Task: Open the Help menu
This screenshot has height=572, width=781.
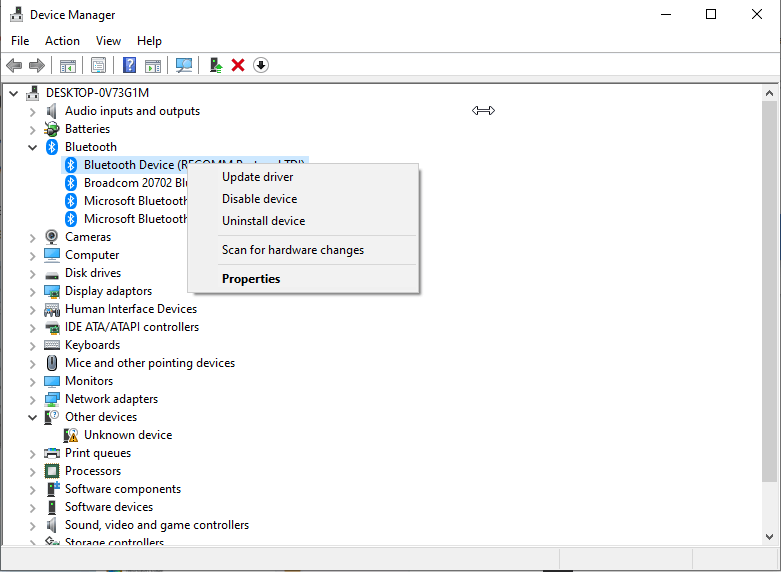Action: pos(149,41)
